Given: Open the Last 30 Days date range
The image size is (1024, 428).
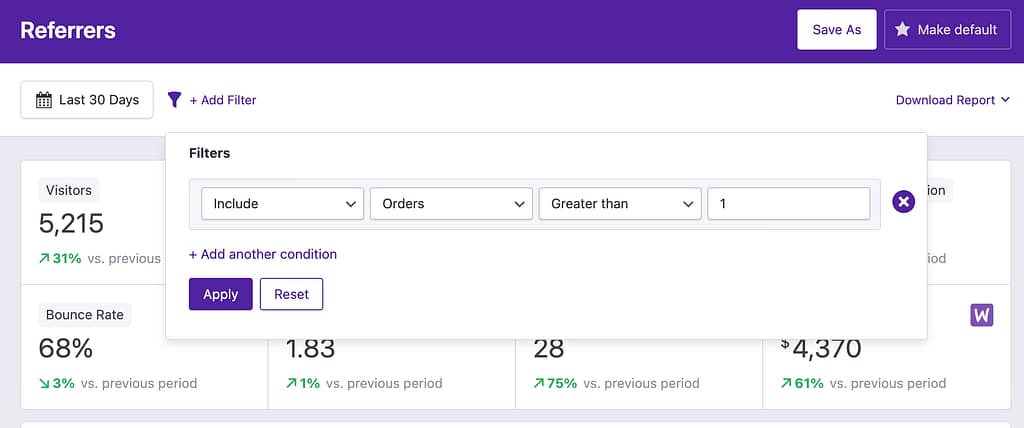Looking at the screenshot, I should [87, 100].
